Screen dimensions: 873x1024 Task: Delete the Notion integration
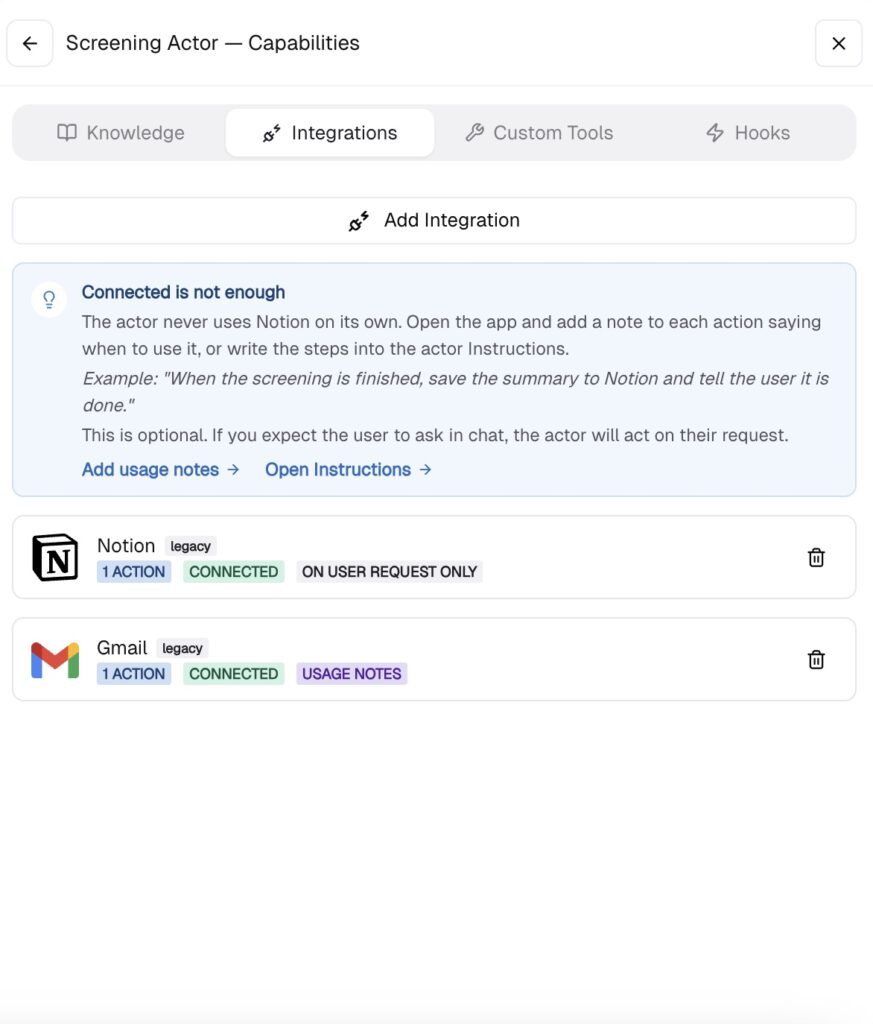click(816, 558)
